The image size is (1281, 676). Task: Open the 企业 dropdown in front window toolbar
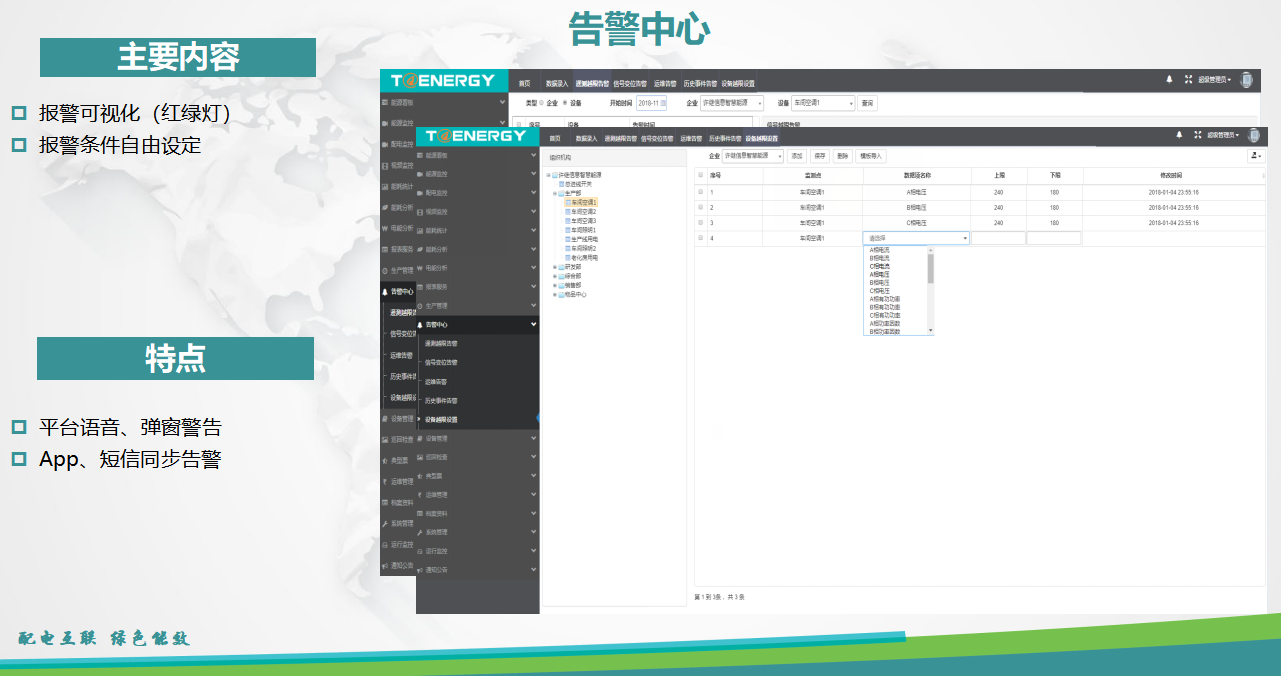point(754,156)
